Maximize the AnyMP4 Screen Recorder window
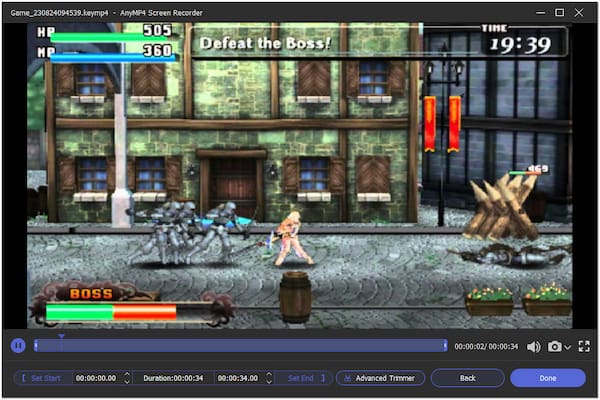Image resolution: width=600 pixels, height=400 pixels. point(559,13)
